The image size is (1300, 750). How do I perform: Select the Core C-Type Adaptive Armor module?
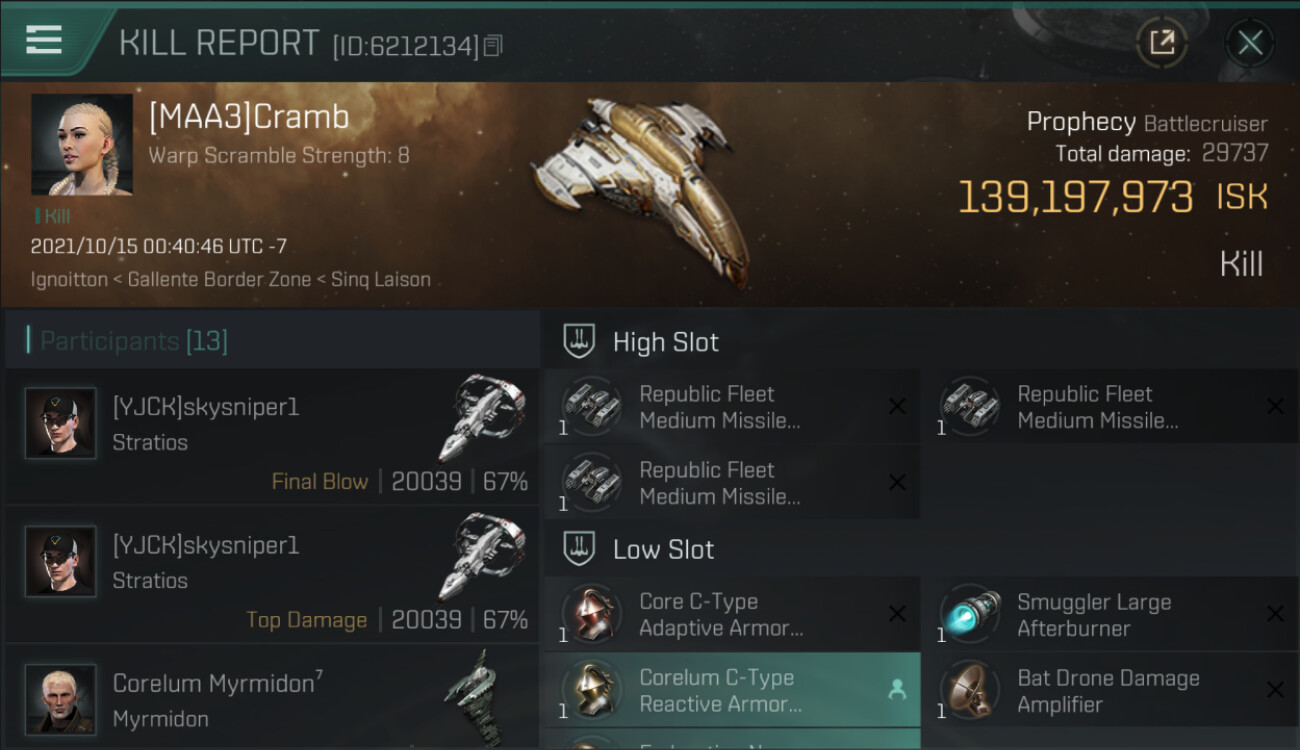[x=720, y=614]
